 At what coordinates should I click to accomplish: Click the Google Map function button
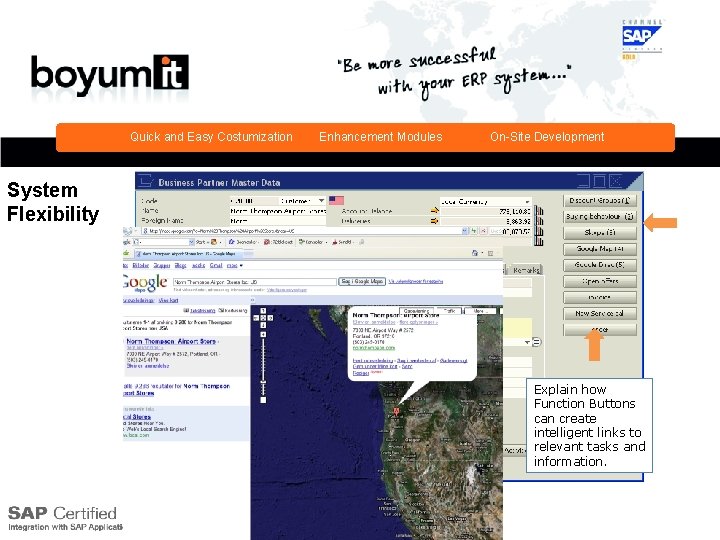600,249
